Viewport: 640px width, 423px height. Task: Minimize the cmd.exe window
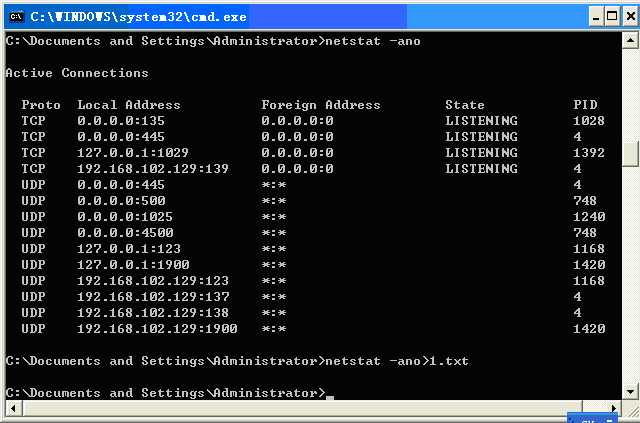coord(596,17)
